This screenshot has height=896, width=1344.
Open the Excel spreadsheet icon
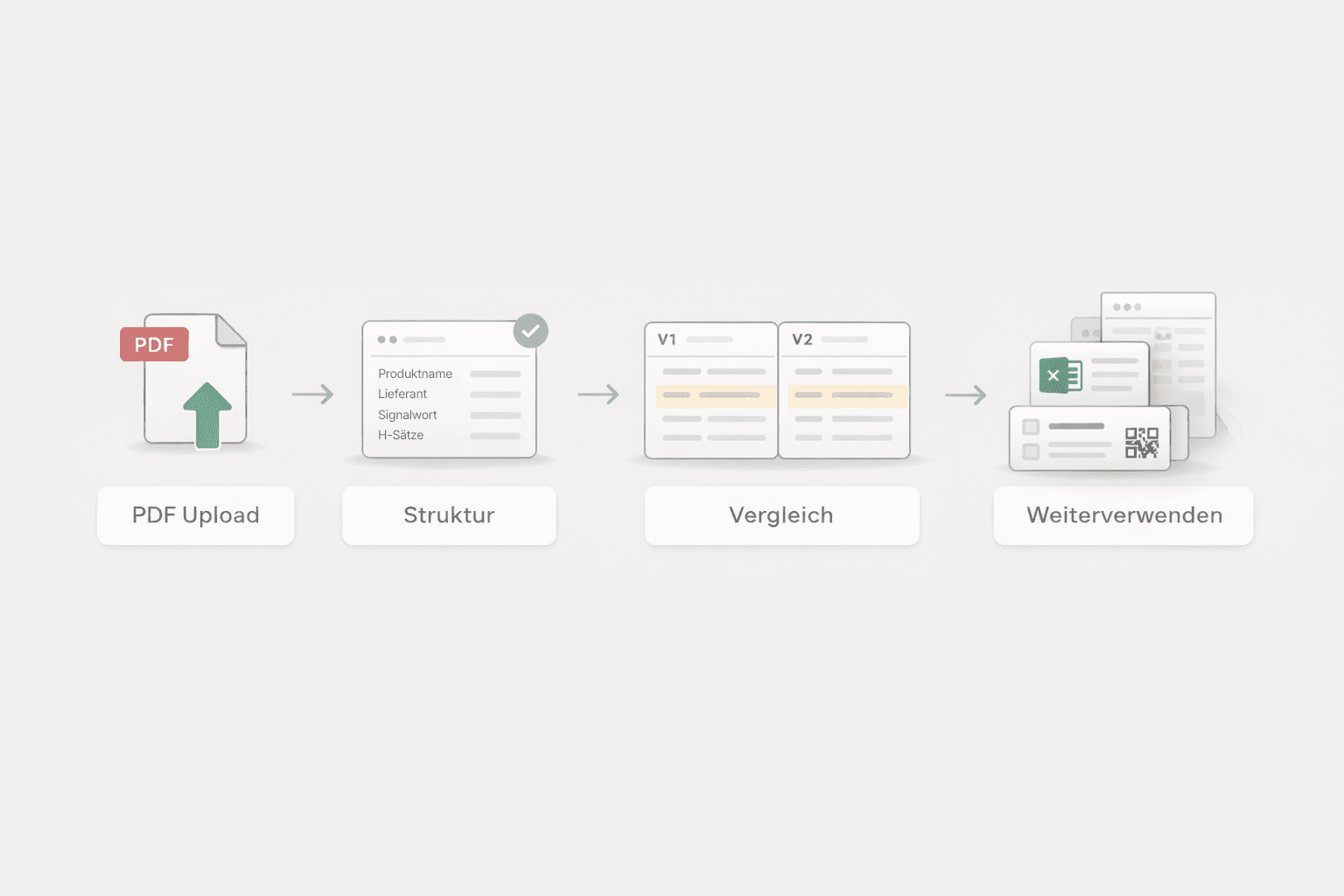[1059, 374]
